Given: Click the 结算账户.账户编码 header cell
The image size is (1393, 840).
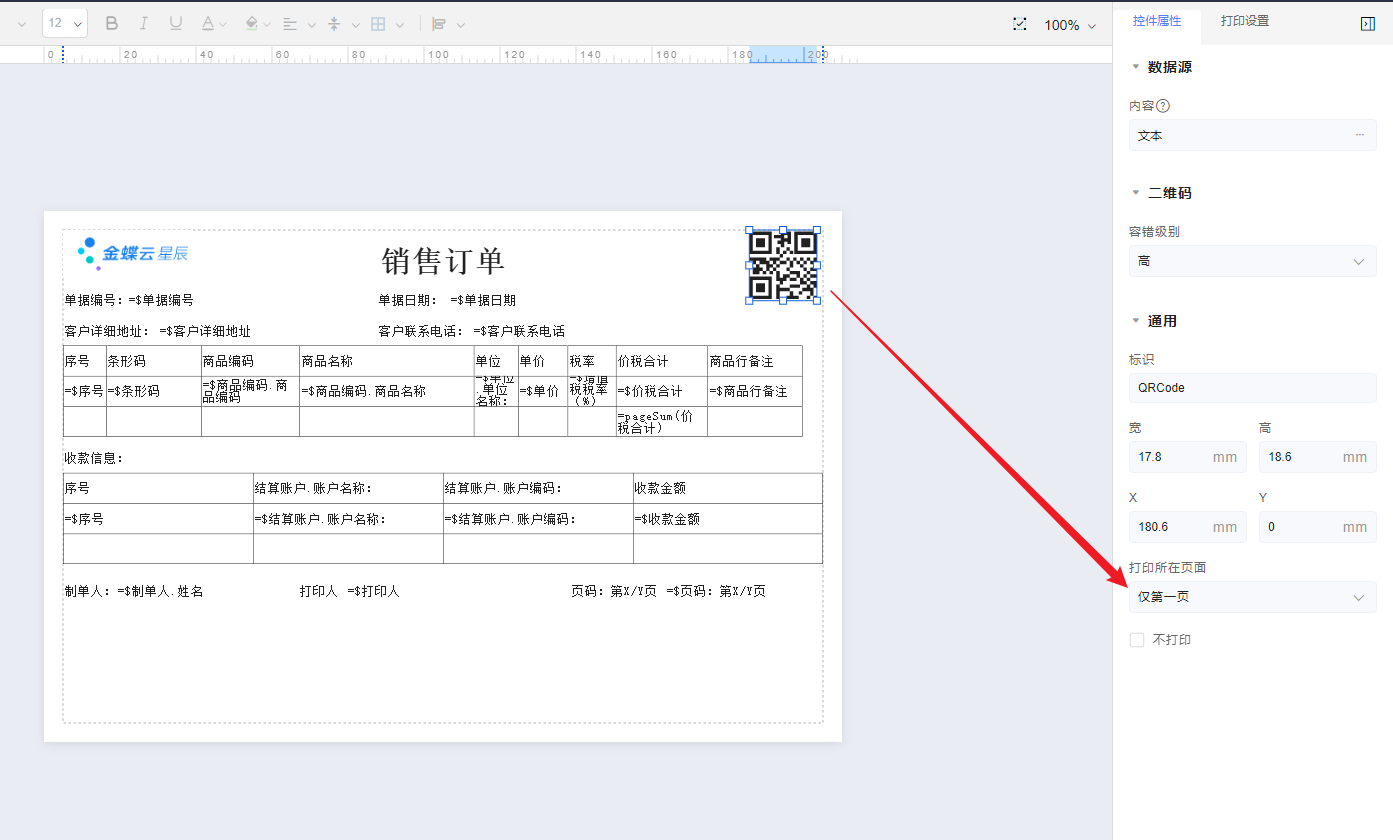Looking at the screenshot, I should [538, 488].
